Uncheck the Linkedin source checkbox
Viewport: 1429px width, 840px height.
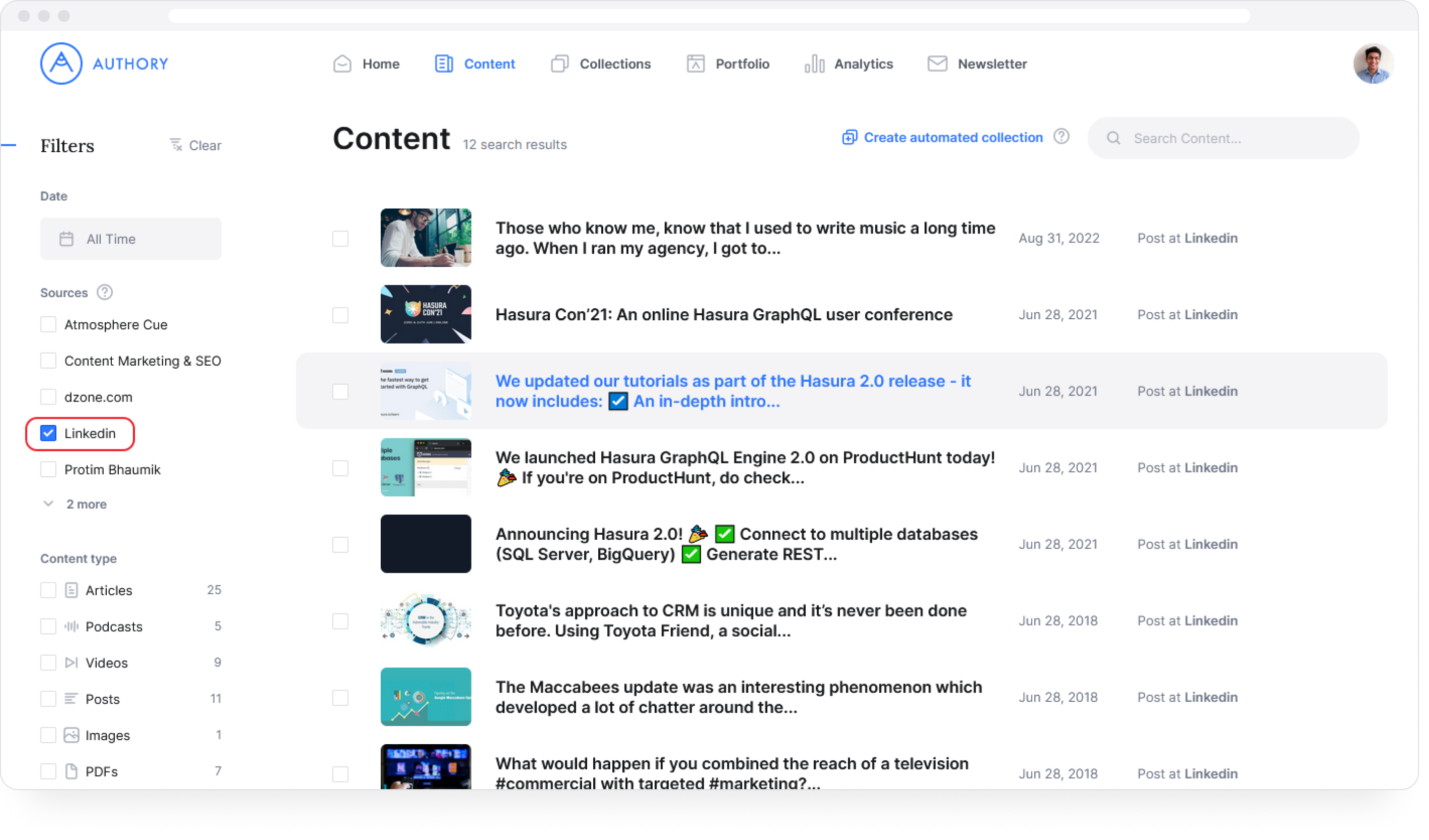(48, 434)
